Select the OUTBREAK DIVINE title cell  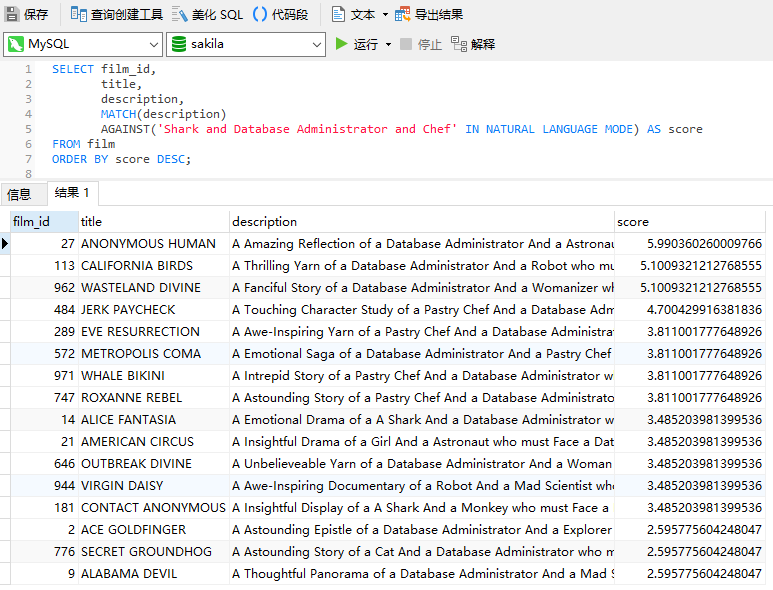[154, 463]
